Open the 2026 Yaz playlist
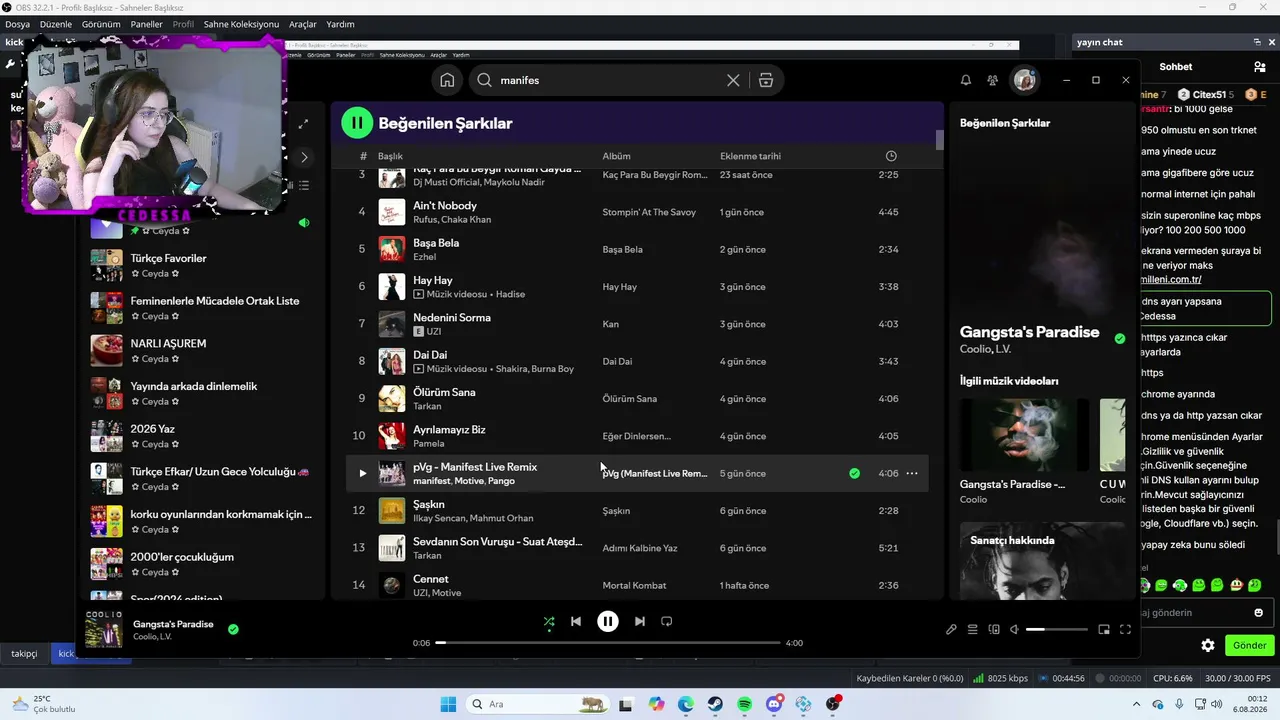1280x720 pixels. click(x=203, y=436)
